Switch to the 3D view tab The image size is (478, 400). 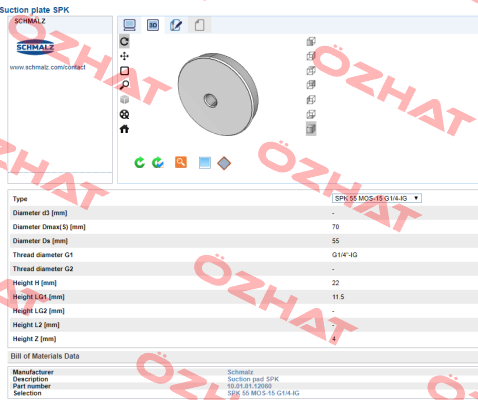click(x=153, y=25)
